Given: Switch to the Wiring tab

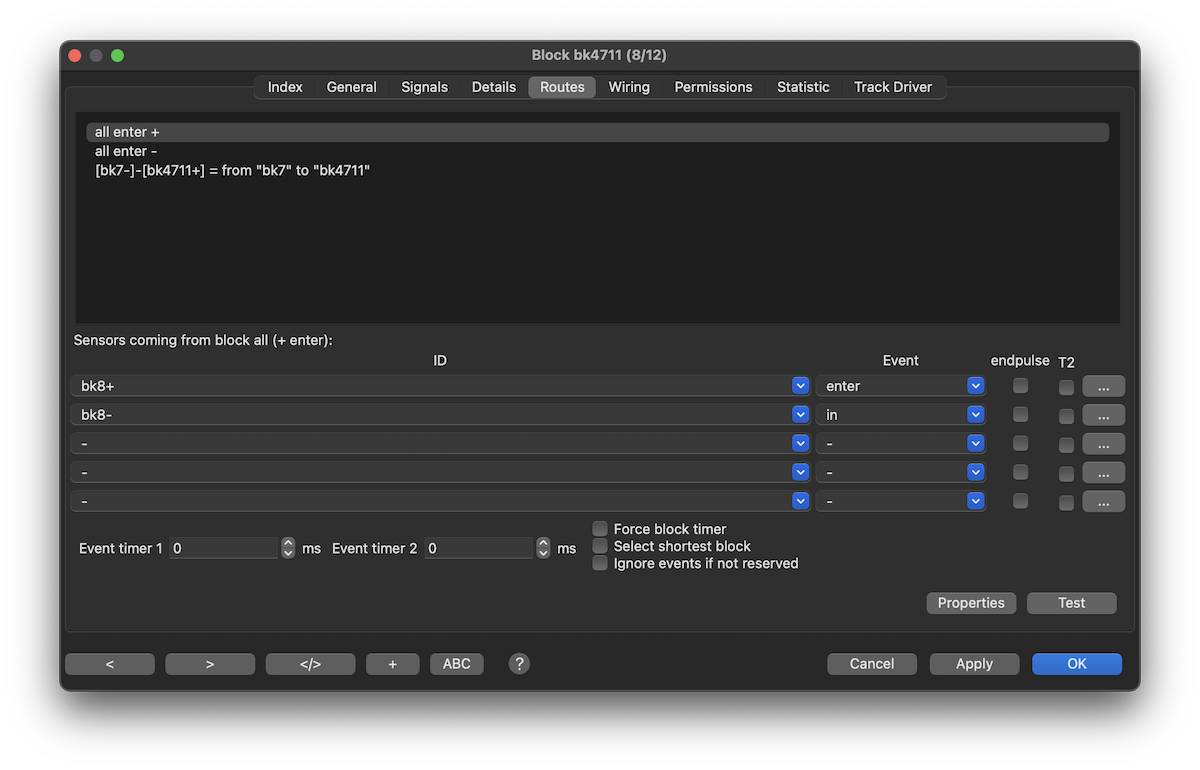Looking at the screenshot, I should (629, 87).
